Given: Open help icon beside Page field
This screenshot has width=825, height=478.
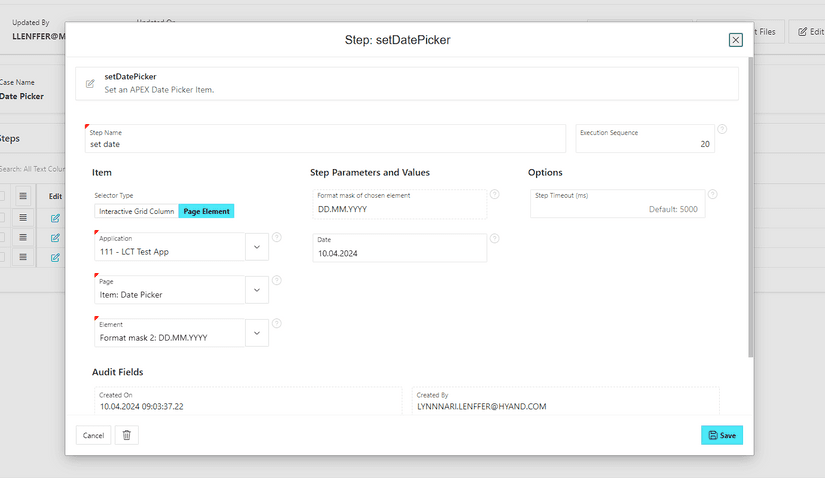Looking at the screenshot, I should 277,281.
